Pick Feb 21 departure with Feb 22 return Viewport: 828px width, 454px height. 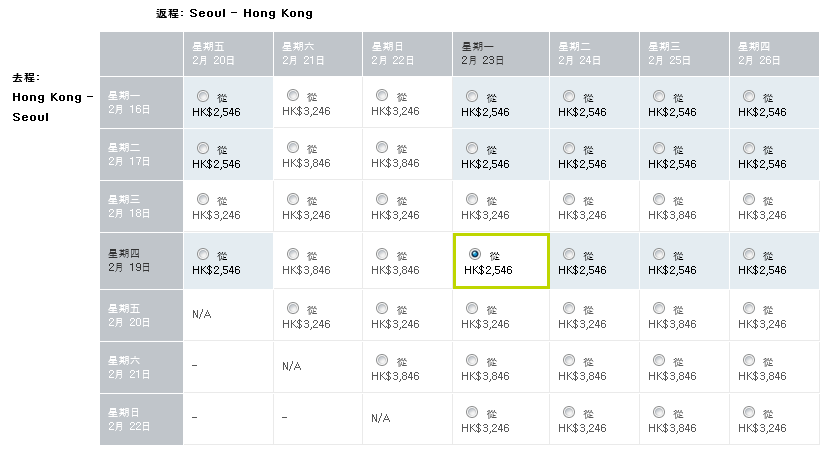click(x=383, y=361)
